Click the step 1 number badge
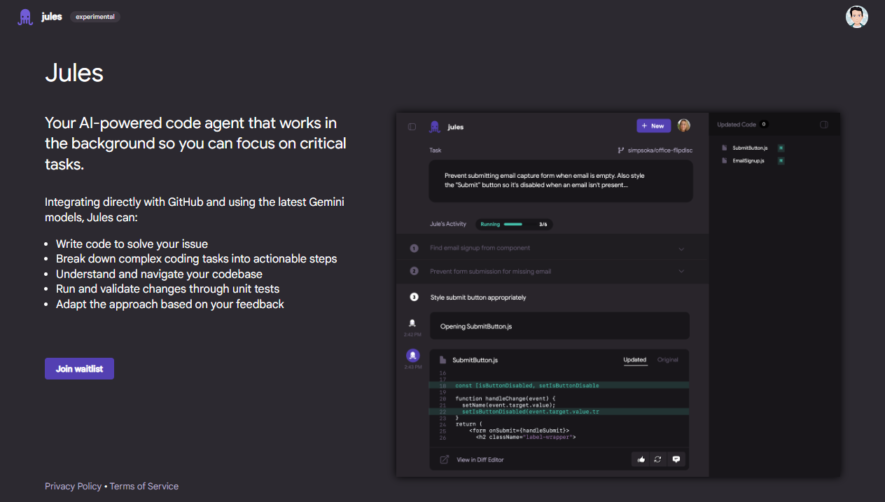The image size is (885, 502). [414, 248]
